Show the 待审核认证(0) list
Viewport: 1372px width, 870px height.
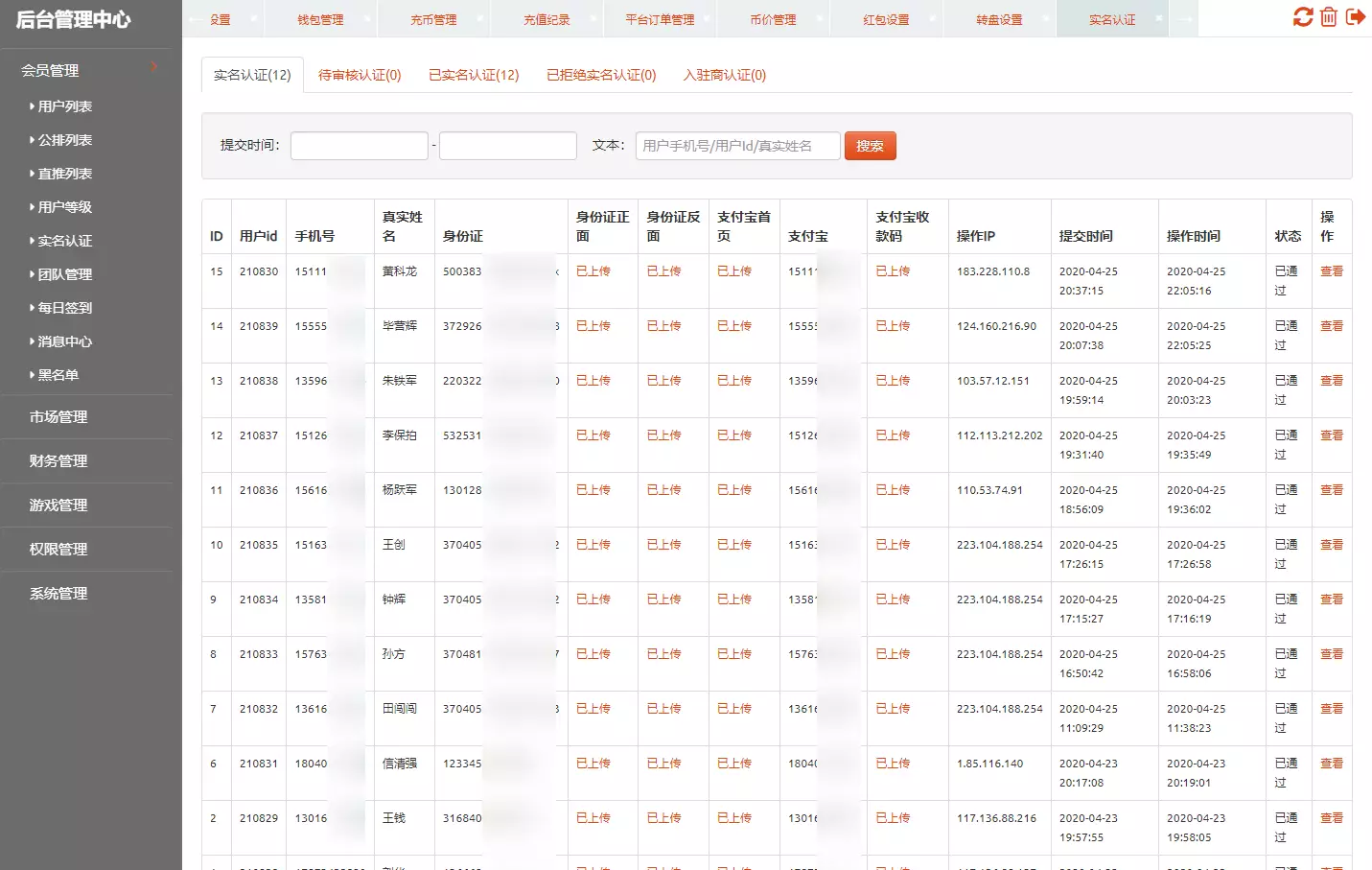pyautogui.click(x=360, y=75)
